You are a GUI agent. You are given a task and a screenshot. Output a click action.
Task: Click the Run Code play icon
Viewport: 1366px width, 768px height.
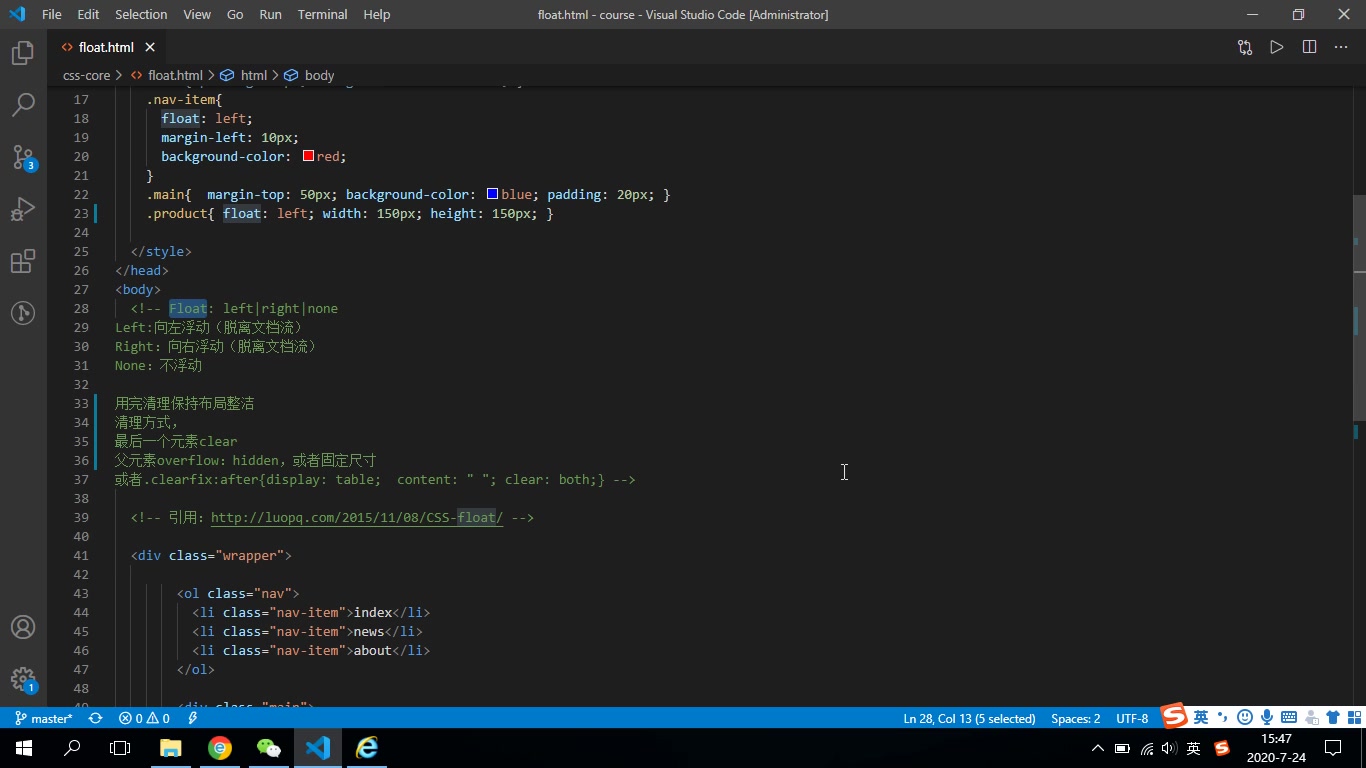(1277, 47)
